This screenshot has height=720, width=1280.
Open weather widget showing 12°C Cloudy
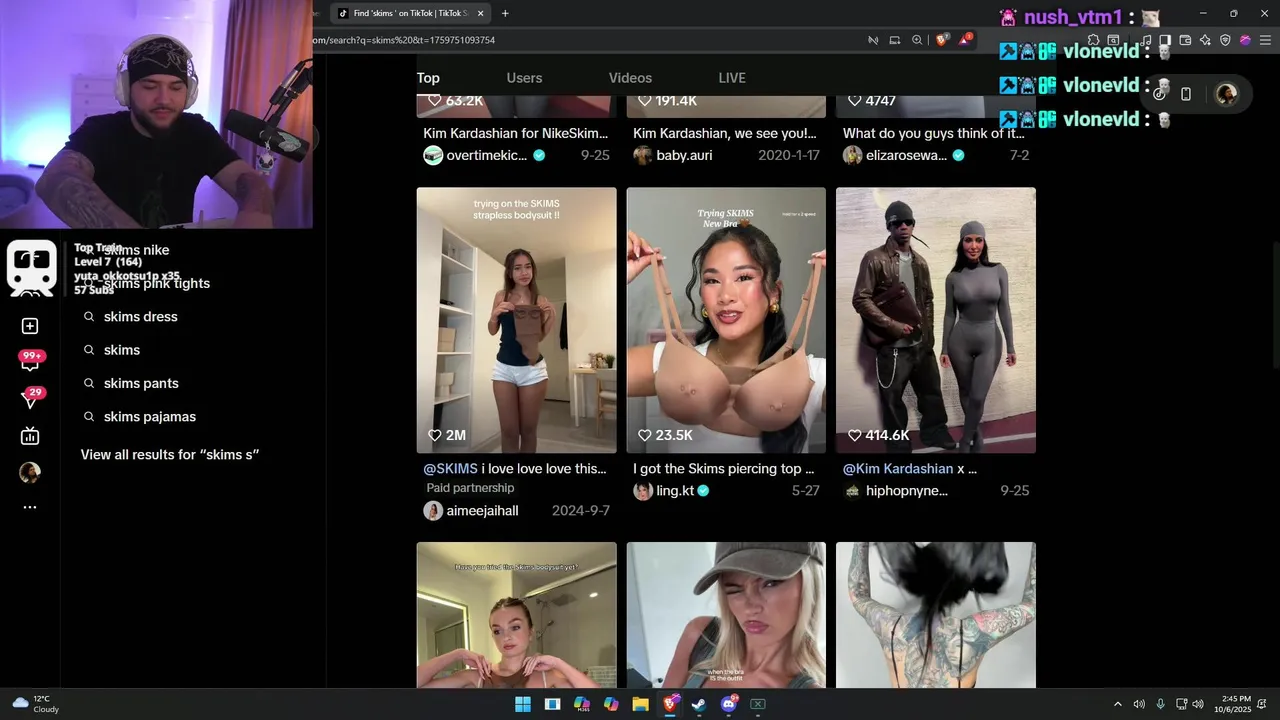click(x=35, y=704)
